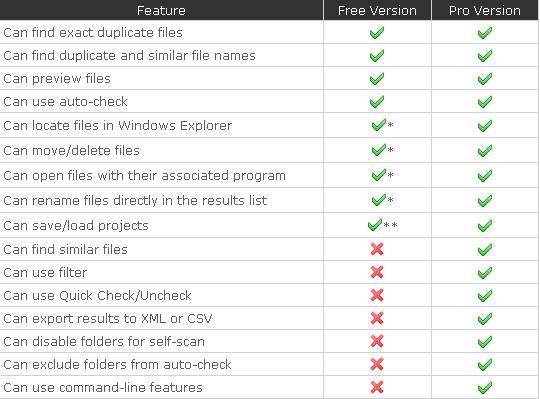The image size is (540, 399).
Task: Select the Feature column header
Action: pos(161,10)
